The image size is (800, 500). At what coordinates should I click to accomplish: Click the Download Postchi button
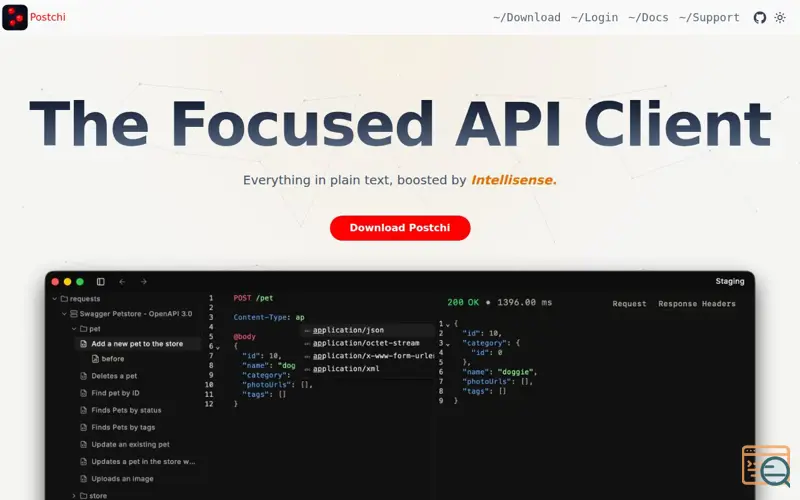click(x=400, y=228)
